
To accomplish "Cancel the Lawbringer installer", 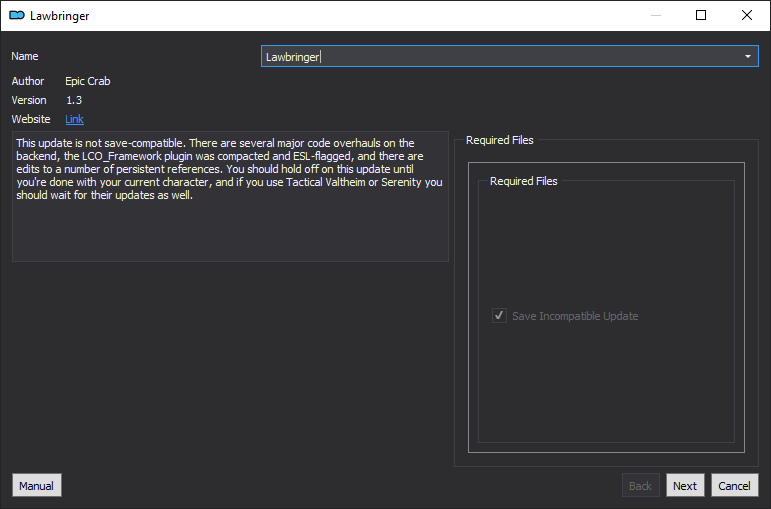I will pyautogui.click(x=735, y=486).
